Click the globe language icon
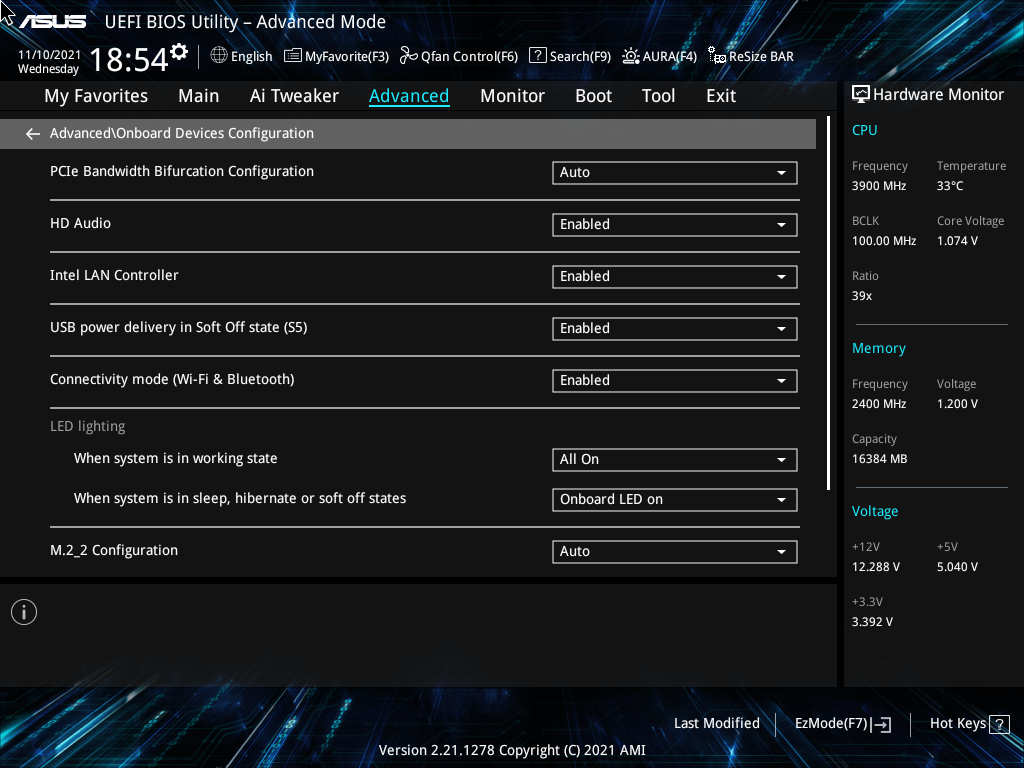This screenshot has height=768, width=1024. click(x=219, y=56)
